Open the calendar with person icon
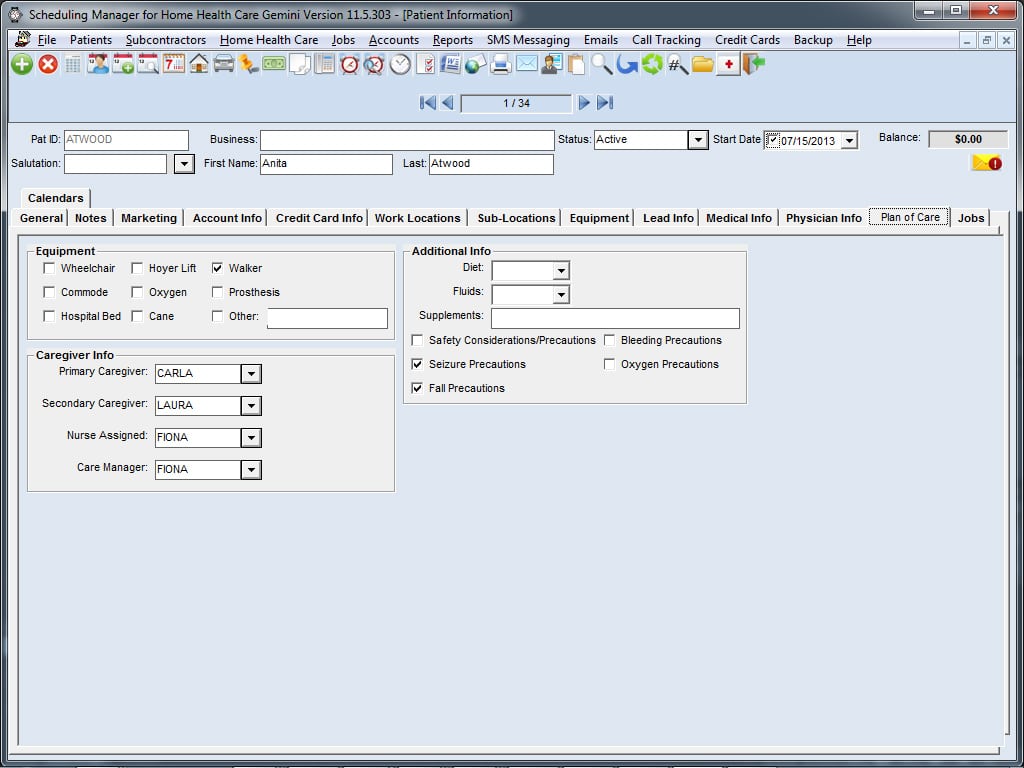Screen dimensions: 1024x768 click(x=98, y=64)
